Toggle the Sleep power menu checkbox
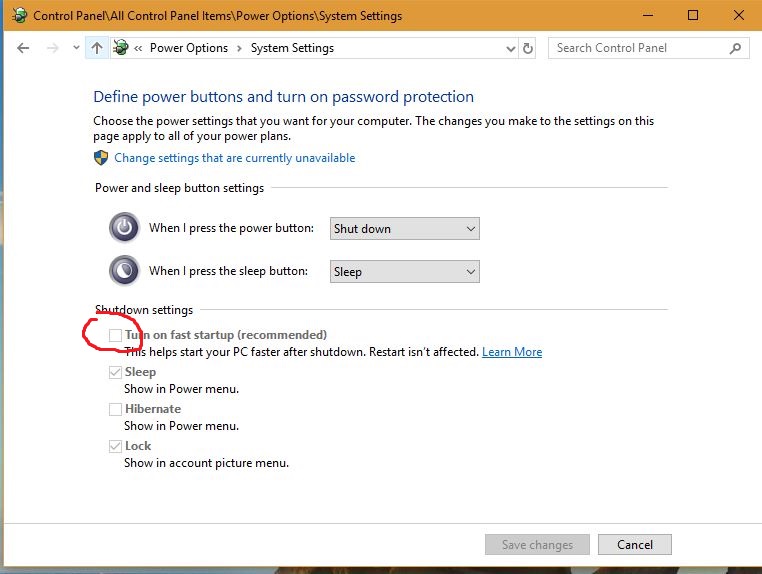 point(115,372)
